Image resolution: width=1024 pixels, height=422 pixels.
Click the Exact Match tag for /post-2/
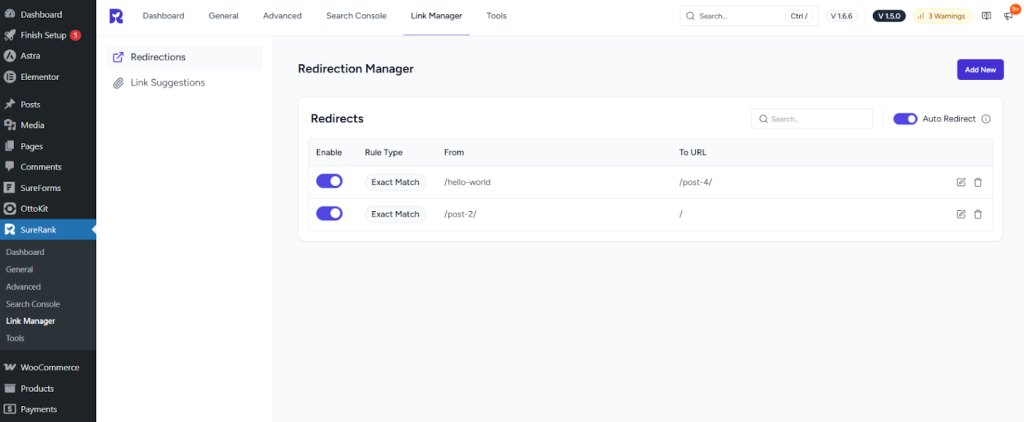pyautogui.click(x=395, y=214)
